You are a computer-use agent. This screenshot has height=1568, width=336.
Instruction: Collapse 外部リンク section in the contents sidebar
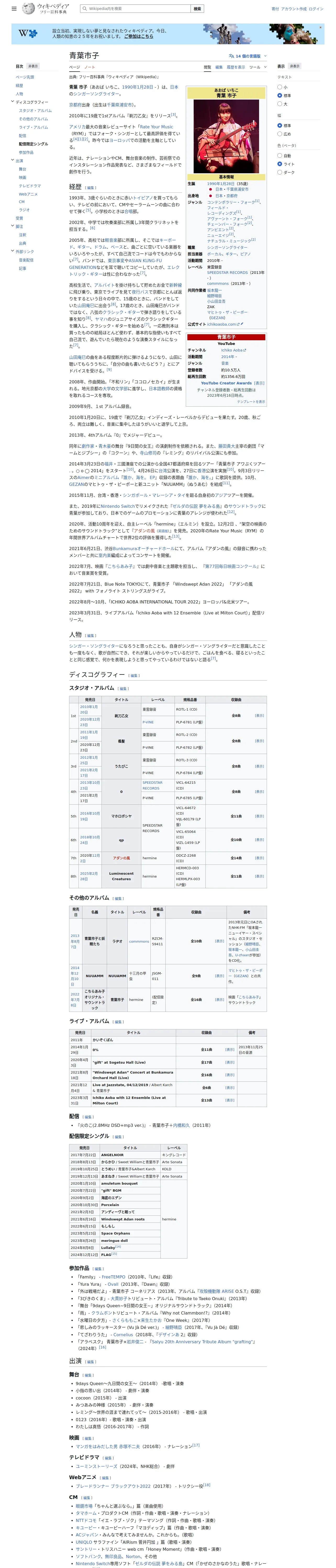click(13, 251)
